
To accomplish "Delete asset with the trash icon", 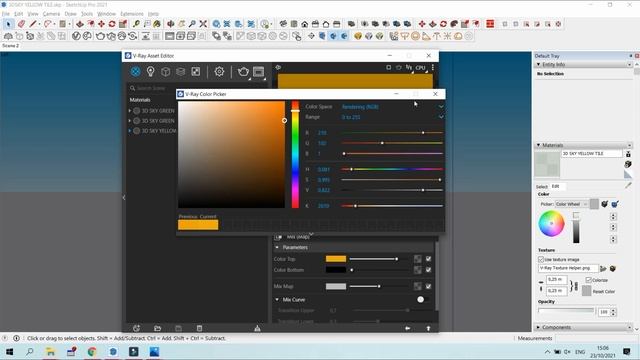I will (x=199, y=328).
